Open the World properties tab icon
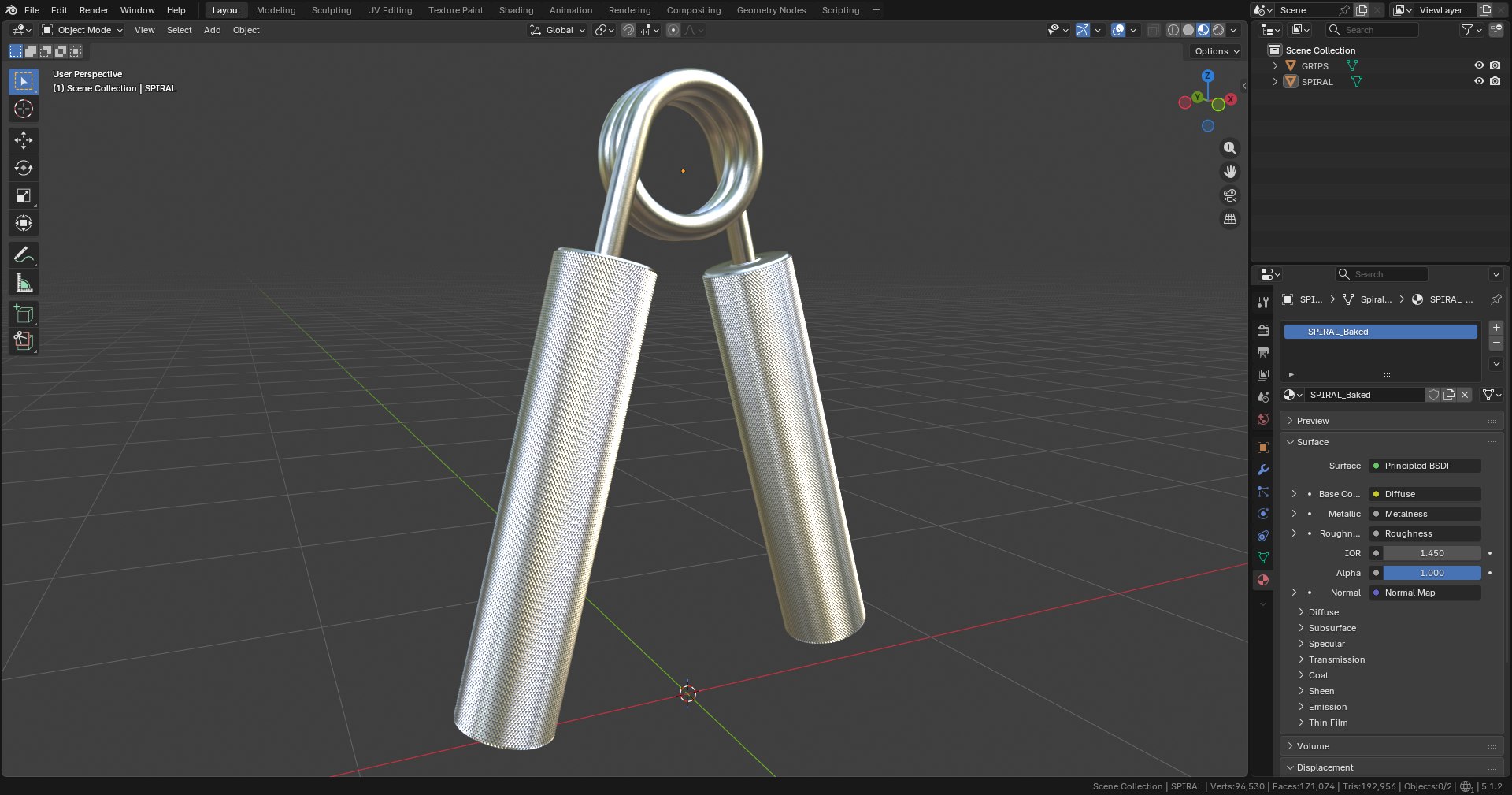This screenshot has width=1512, height=795. point(1263,419)
